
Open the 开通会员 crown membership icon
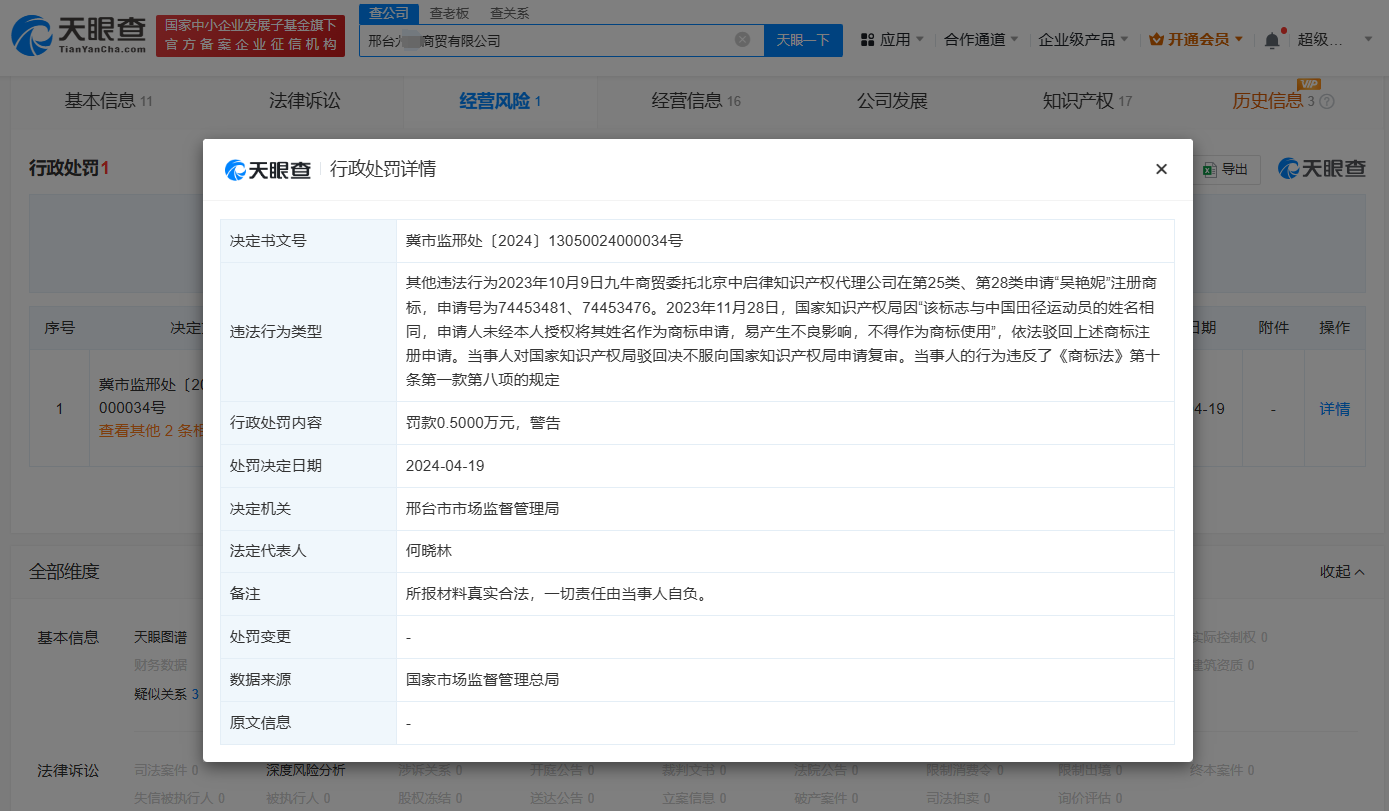[1156, 38]
